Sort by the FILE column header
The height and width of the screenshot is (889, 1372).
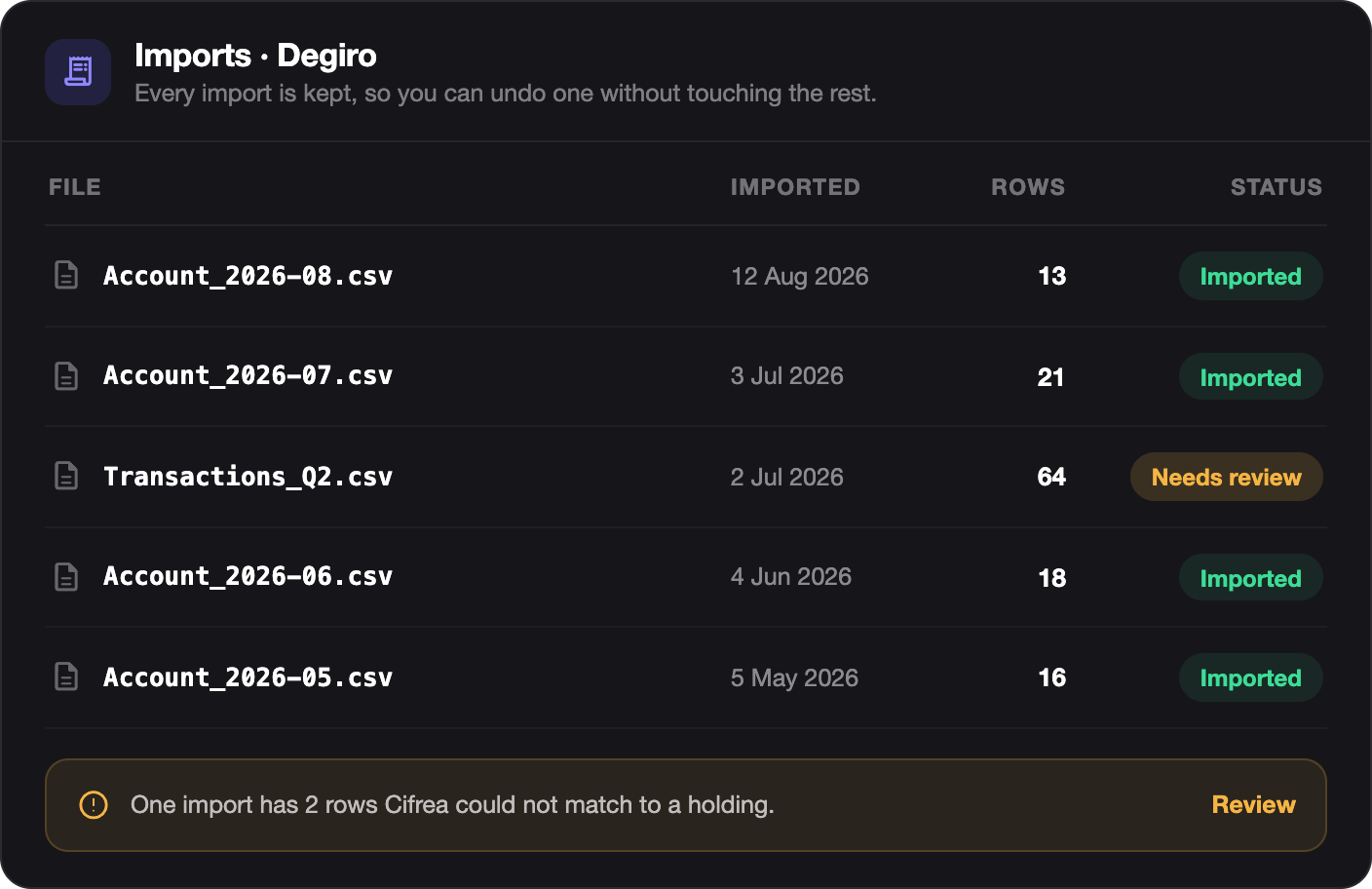click(75, 187)
